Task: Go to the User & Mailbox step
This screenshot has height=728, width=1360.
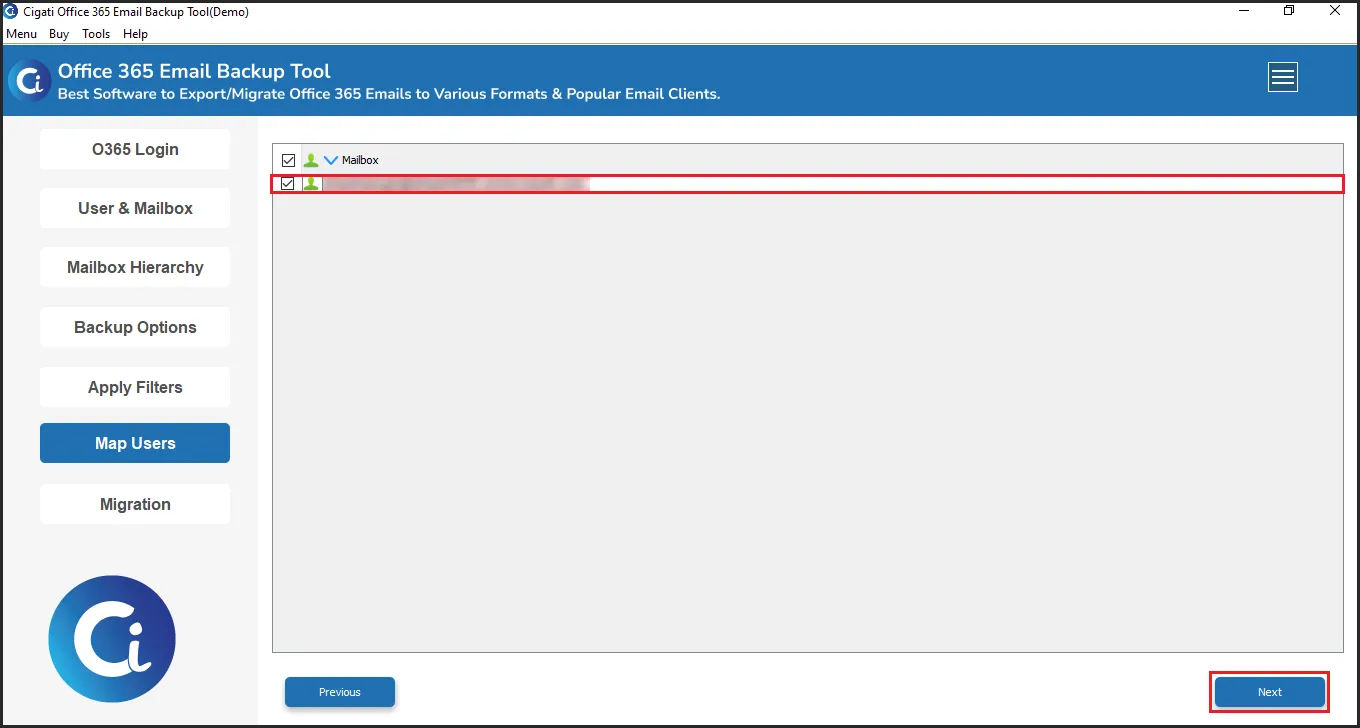Action: pos(135,208)
